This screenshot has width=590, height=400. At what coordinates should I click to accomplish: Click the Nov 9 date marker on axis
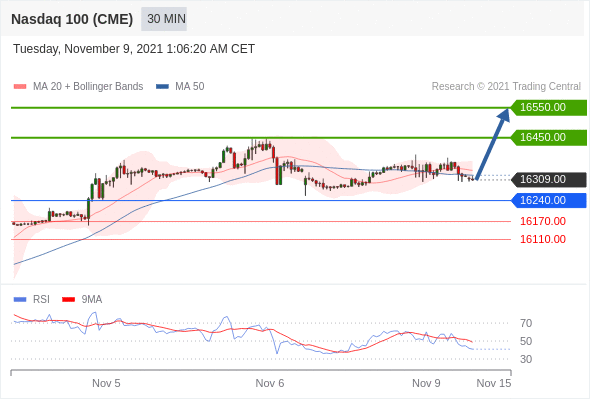coord(426,383)
